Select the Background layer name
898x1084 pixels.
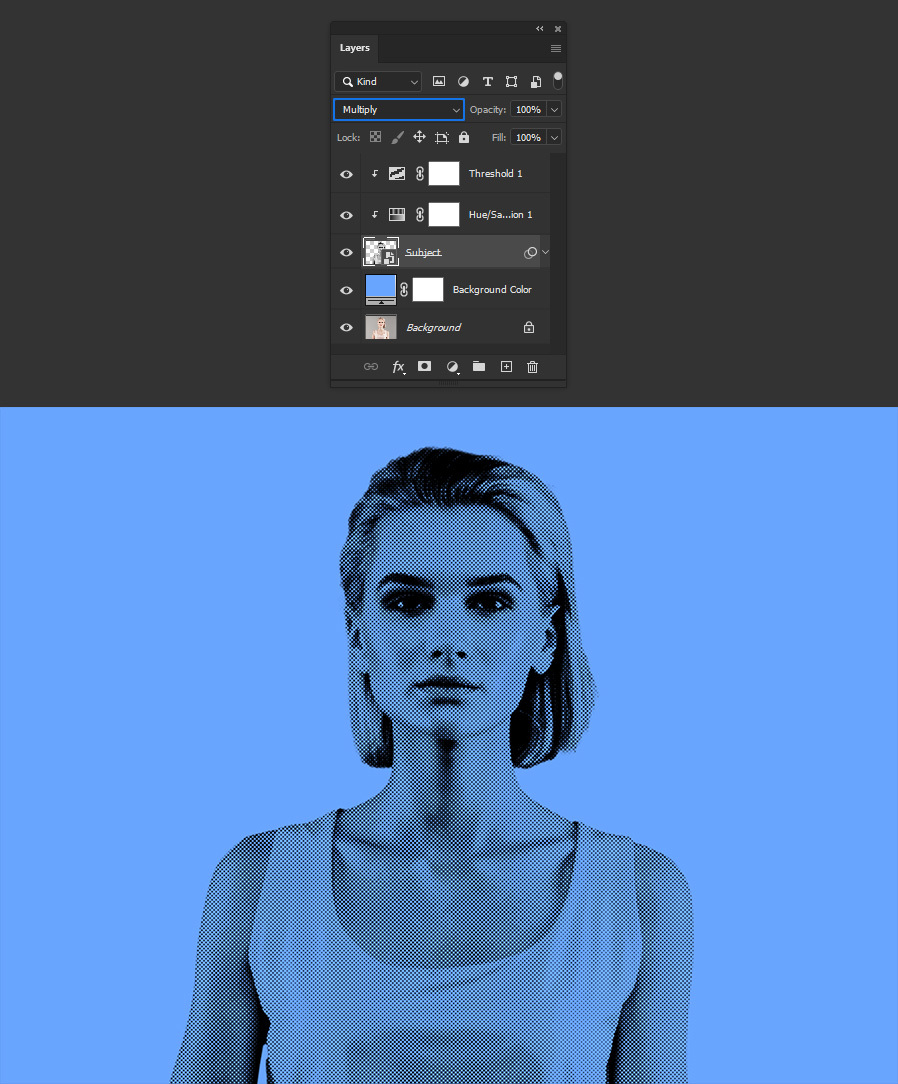coord(433,328)
